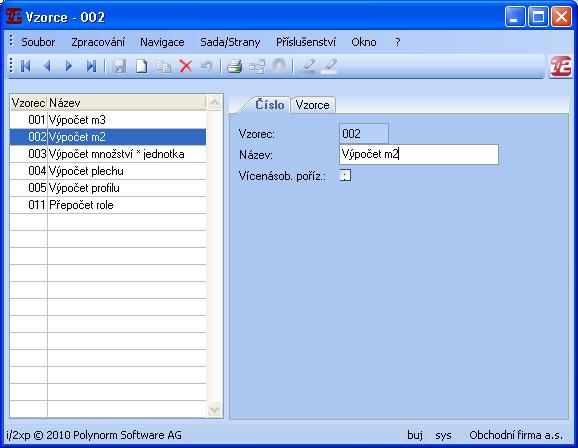Print using the printer icon

(234, 66)
